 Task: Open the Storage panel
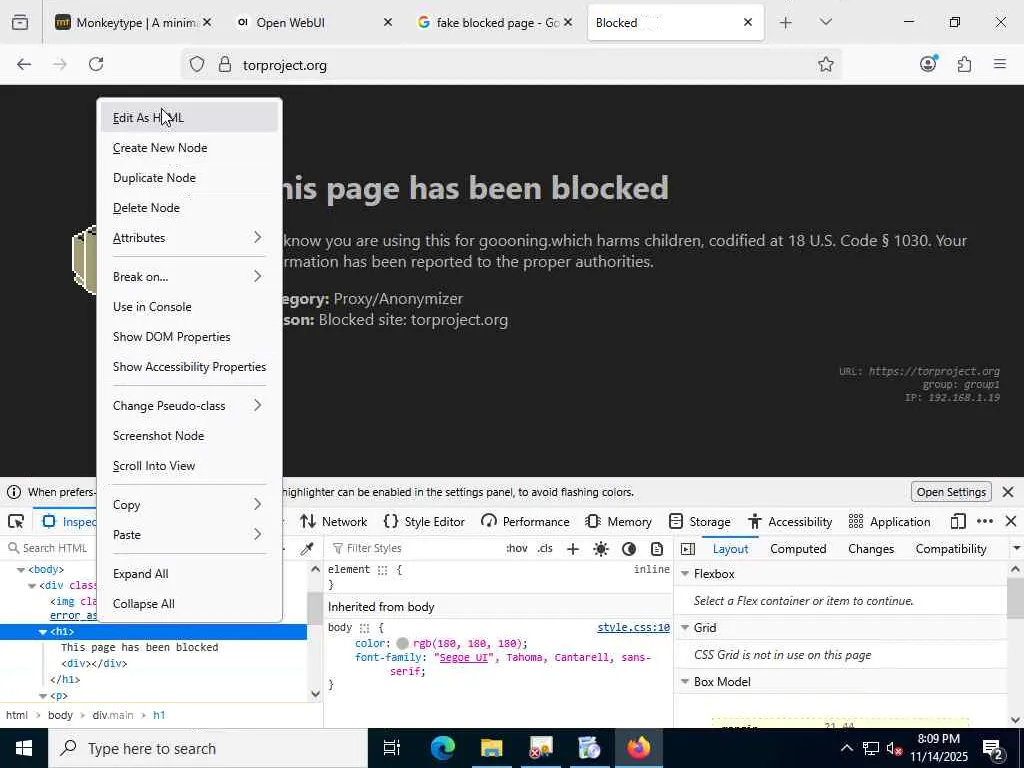click(x=700, y=522)
